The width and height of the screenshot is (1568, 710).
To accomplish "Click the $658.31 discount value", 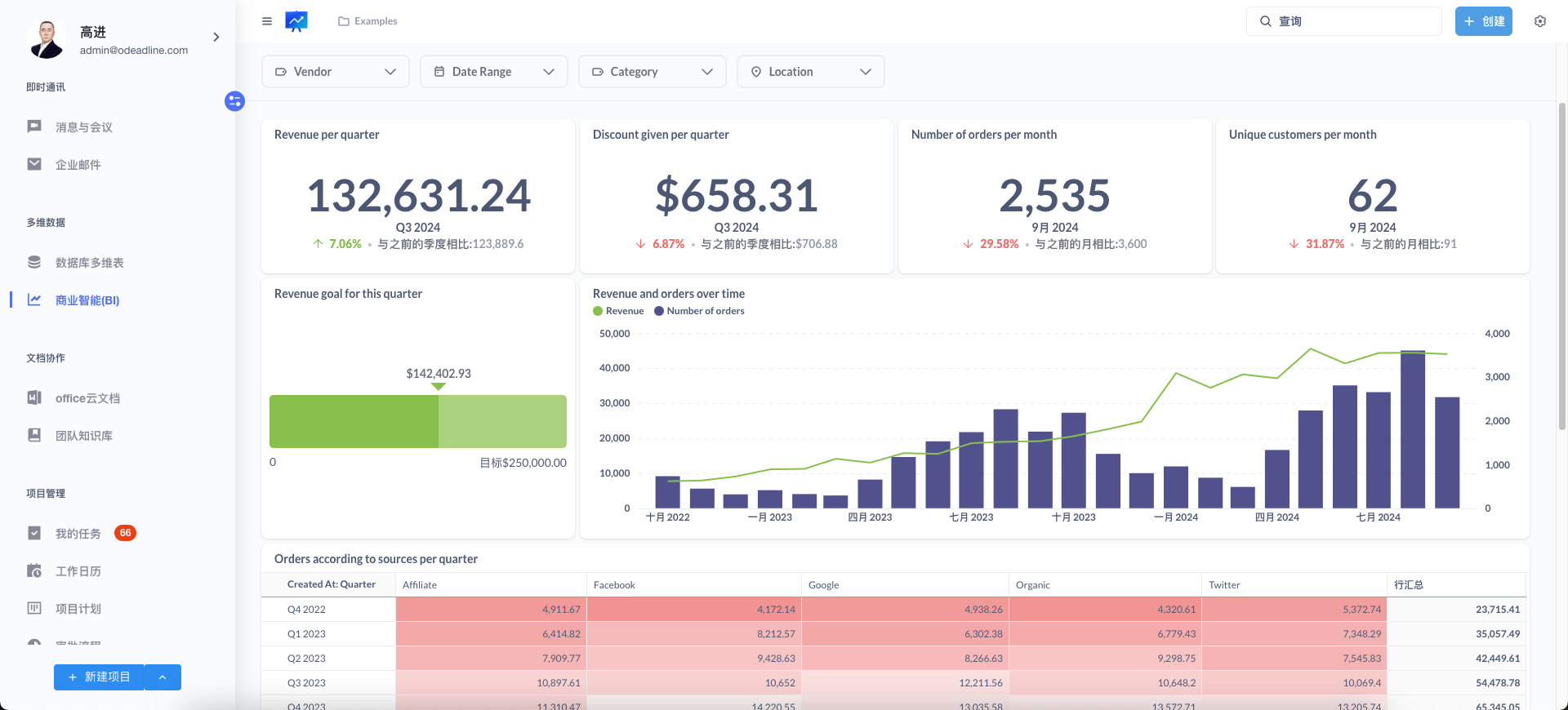I will click(x=737, y=196).
